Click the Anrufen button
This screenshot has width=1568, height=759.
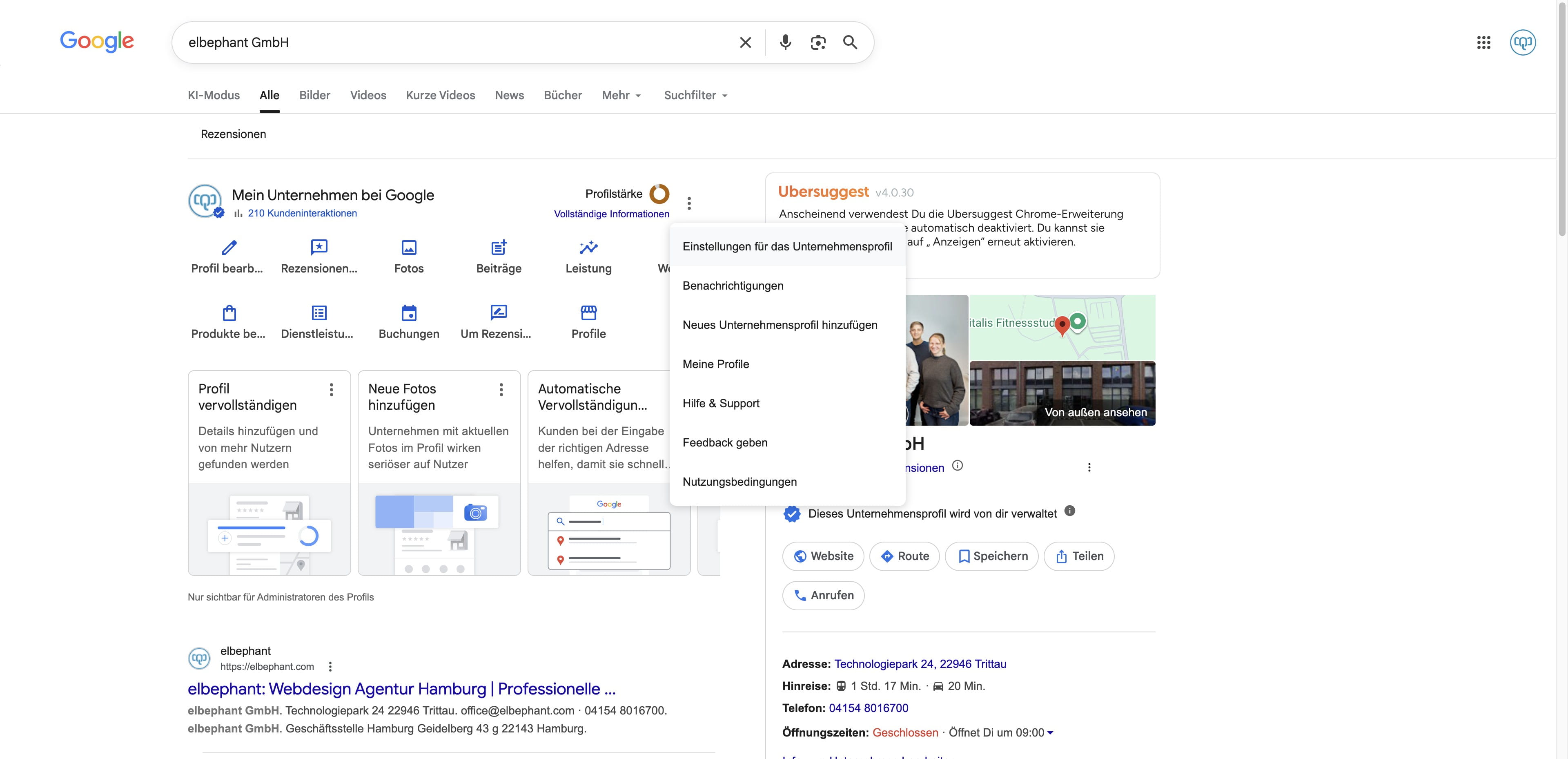(x=823, y=595)
